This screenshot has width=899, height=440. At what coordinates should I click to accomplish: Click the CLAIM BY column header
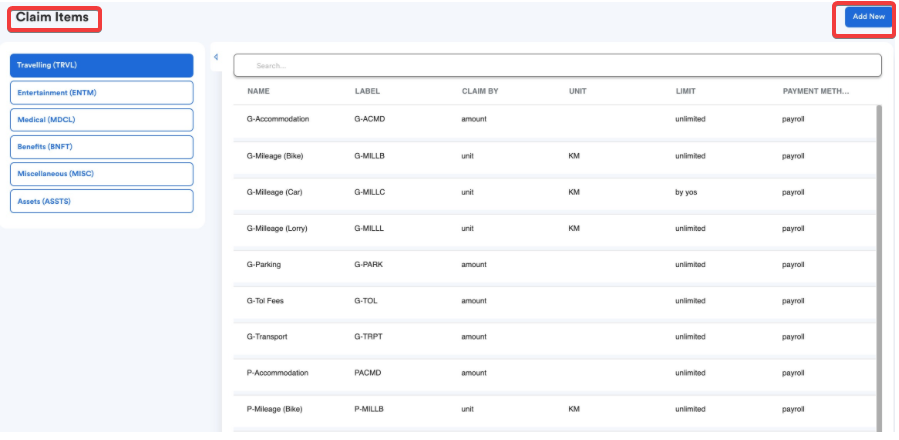tap(480, 91)
